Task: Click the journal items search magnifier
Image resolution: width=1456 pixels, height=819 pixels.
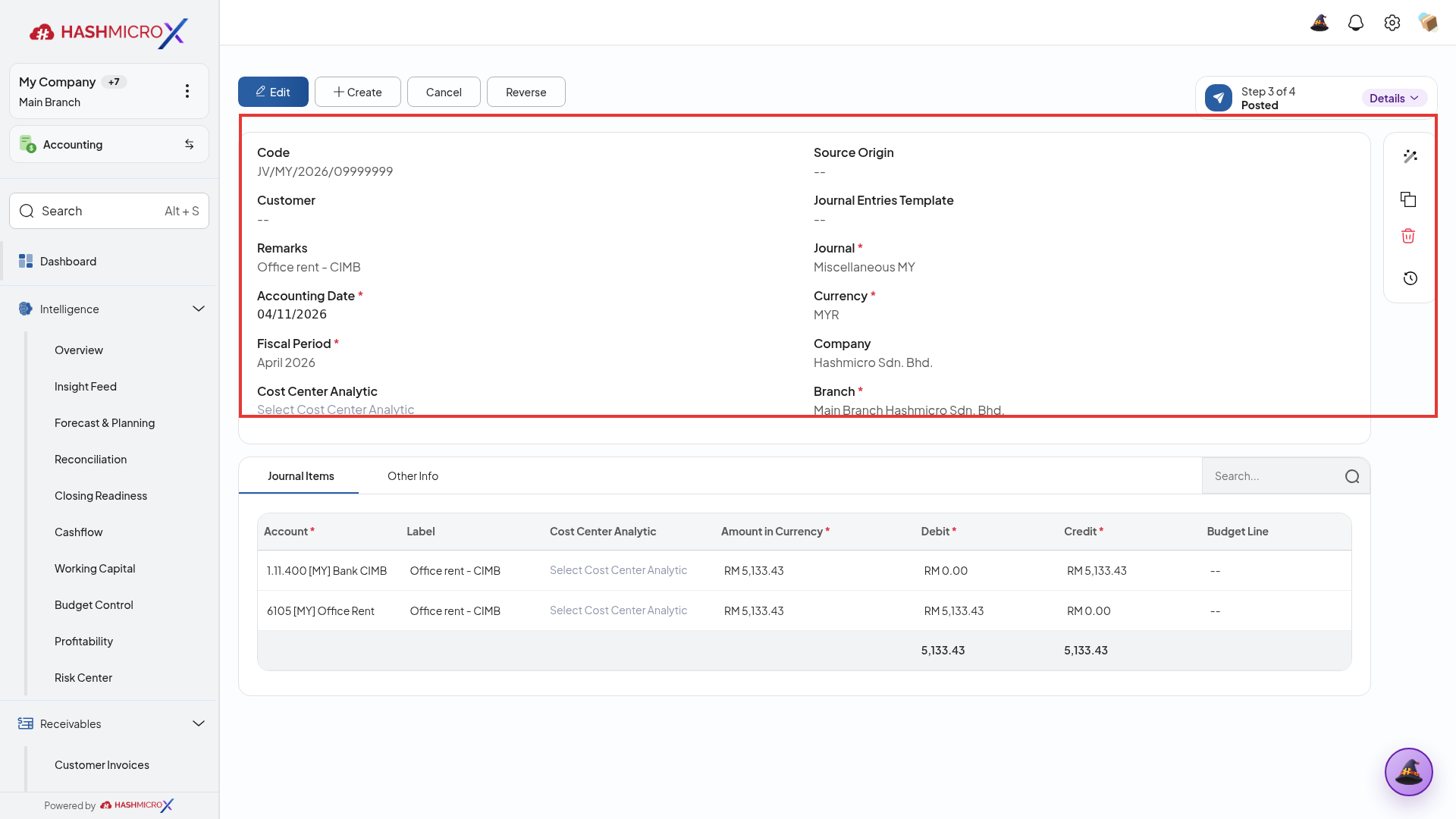Action: (x=1352, y=476)
